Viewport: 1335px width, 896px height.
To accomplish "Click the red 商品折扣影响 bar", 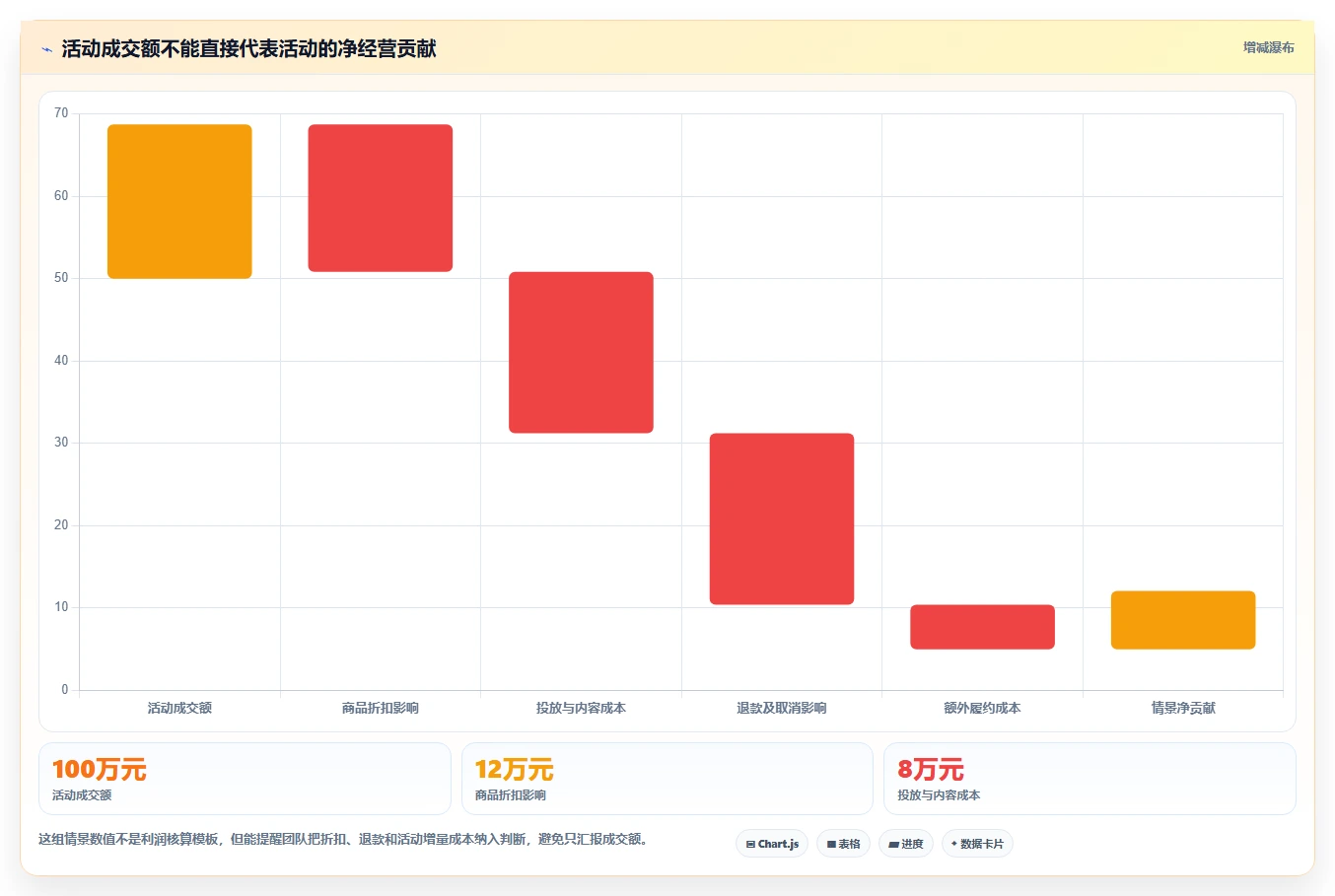I will (x=381, y=198).
